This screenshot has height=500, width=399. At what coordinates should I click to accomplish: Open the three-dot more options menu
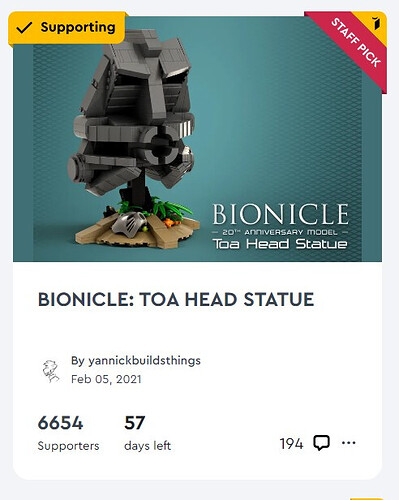[349, 443]
